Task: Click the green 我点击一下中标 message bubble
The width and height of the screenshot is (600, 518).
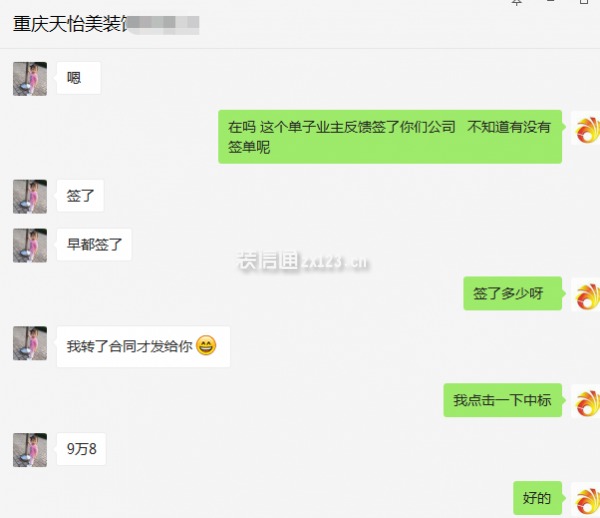Action: pyautogui.click(x=502, y=400)
